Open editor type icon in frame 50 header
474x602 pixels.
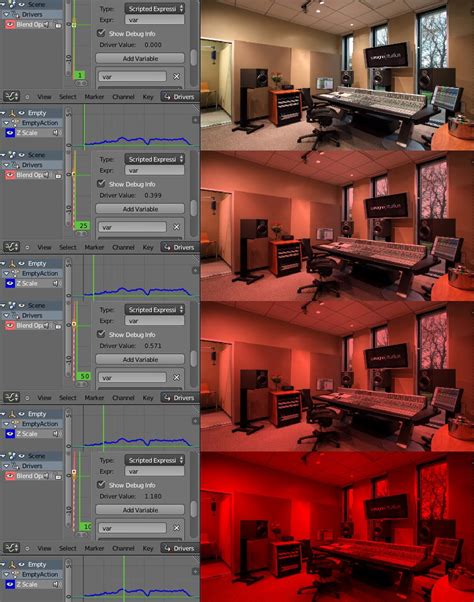[x=12, y=397]
